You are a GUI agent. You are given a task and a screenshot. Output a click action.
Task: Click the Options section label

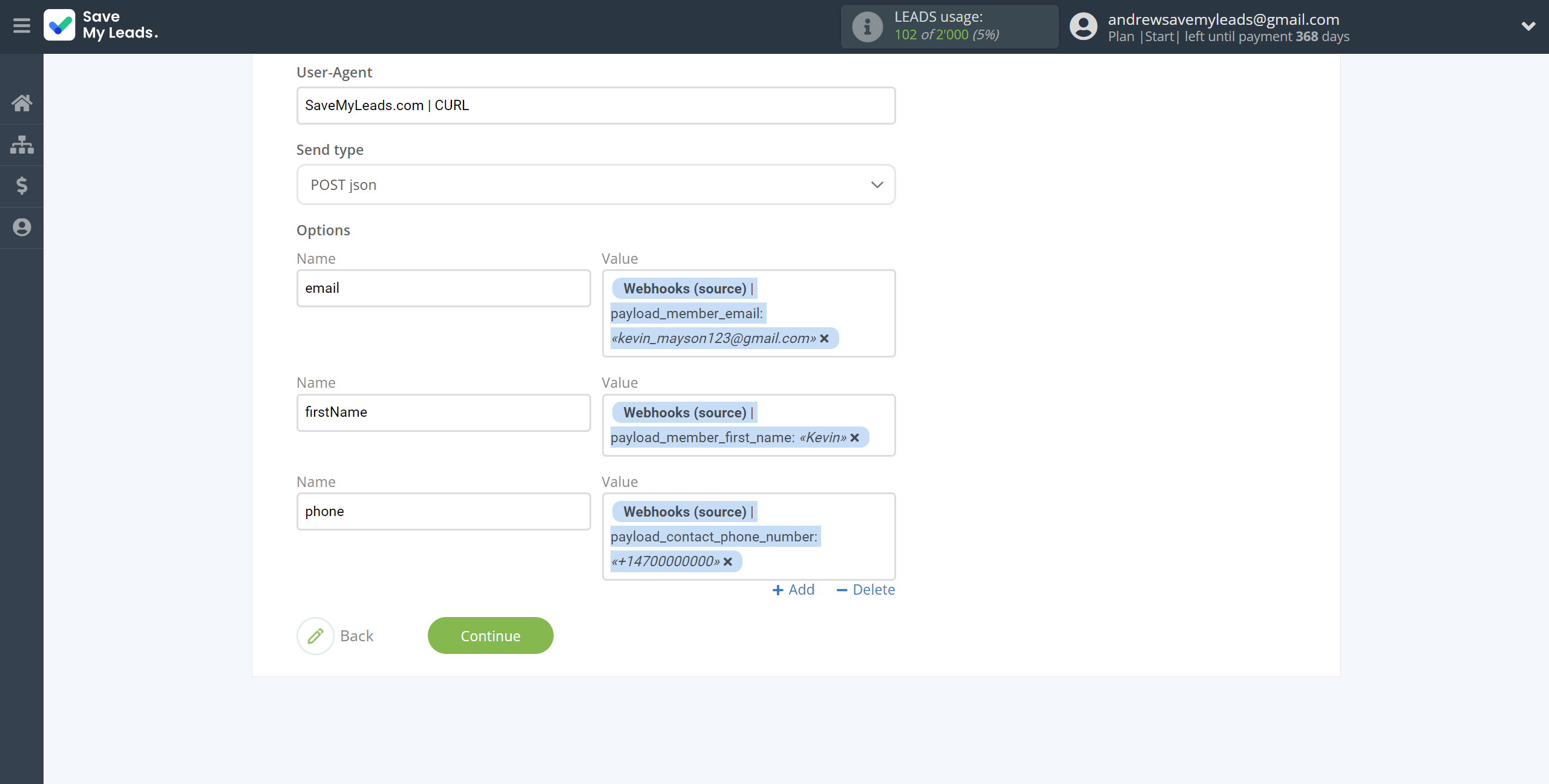[323, 230]
